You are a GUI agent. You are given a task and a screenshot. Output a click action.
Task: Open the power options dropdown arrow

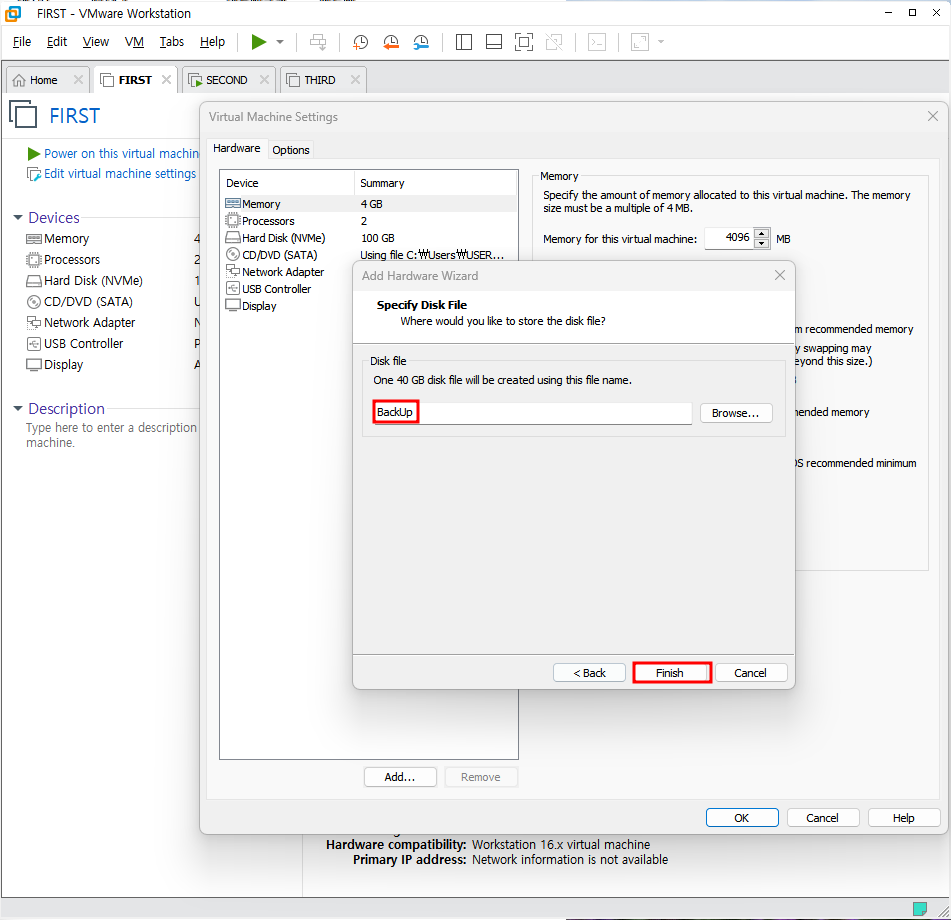coord(280,42)
